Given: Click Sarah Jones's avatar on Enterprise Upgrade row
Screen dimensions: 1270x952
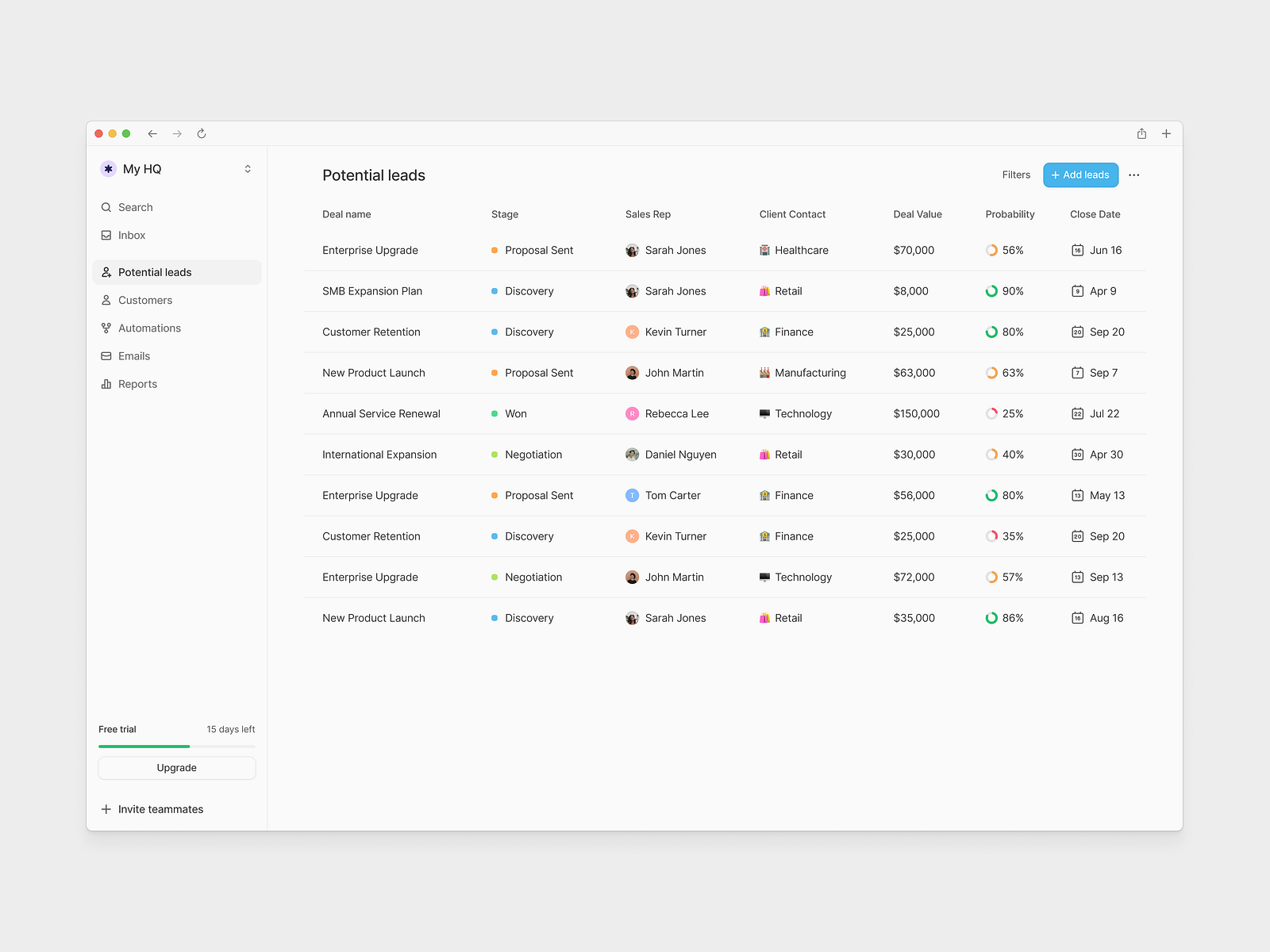Looking at the screenshot, I should [x=632, y=250].
